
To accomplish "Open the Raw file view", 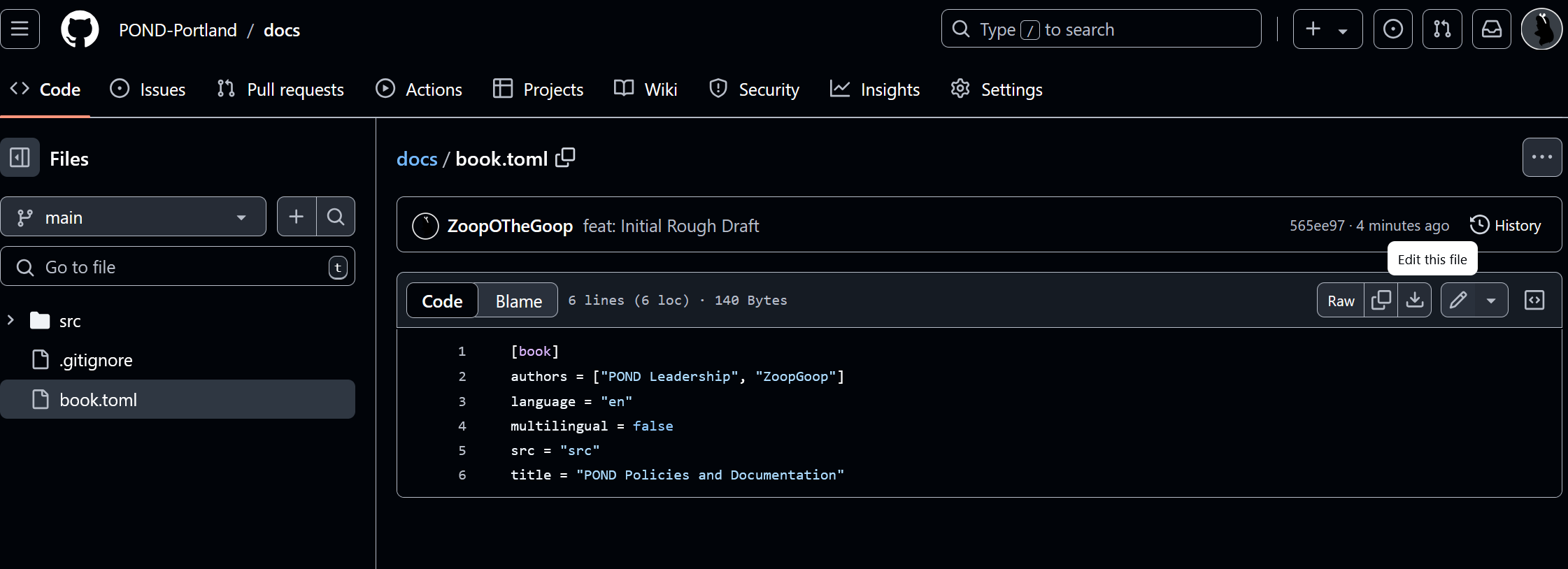I will (x=1341, y=301).
